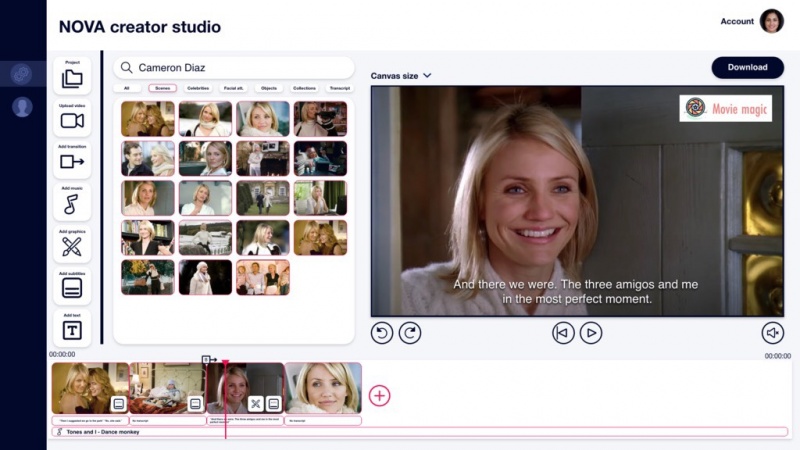800x450 pixels.
Task: Pick scene thumbnail of man and woman smiling
Action: (x=148, y=159)
